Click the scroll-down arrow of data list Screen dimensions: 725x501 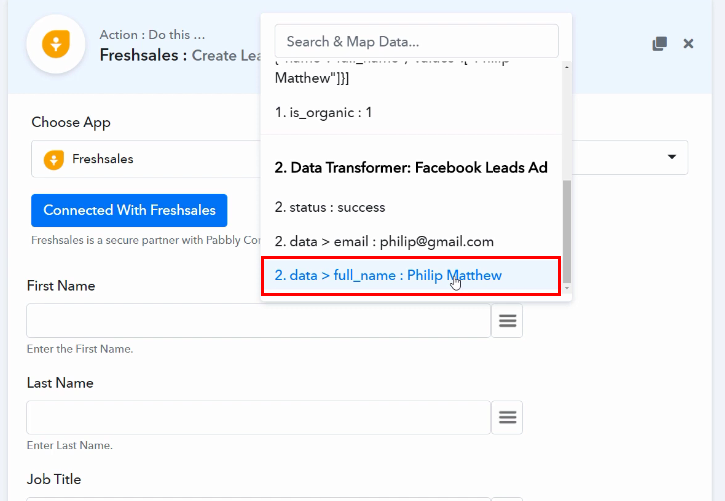[x=567, y=288]
